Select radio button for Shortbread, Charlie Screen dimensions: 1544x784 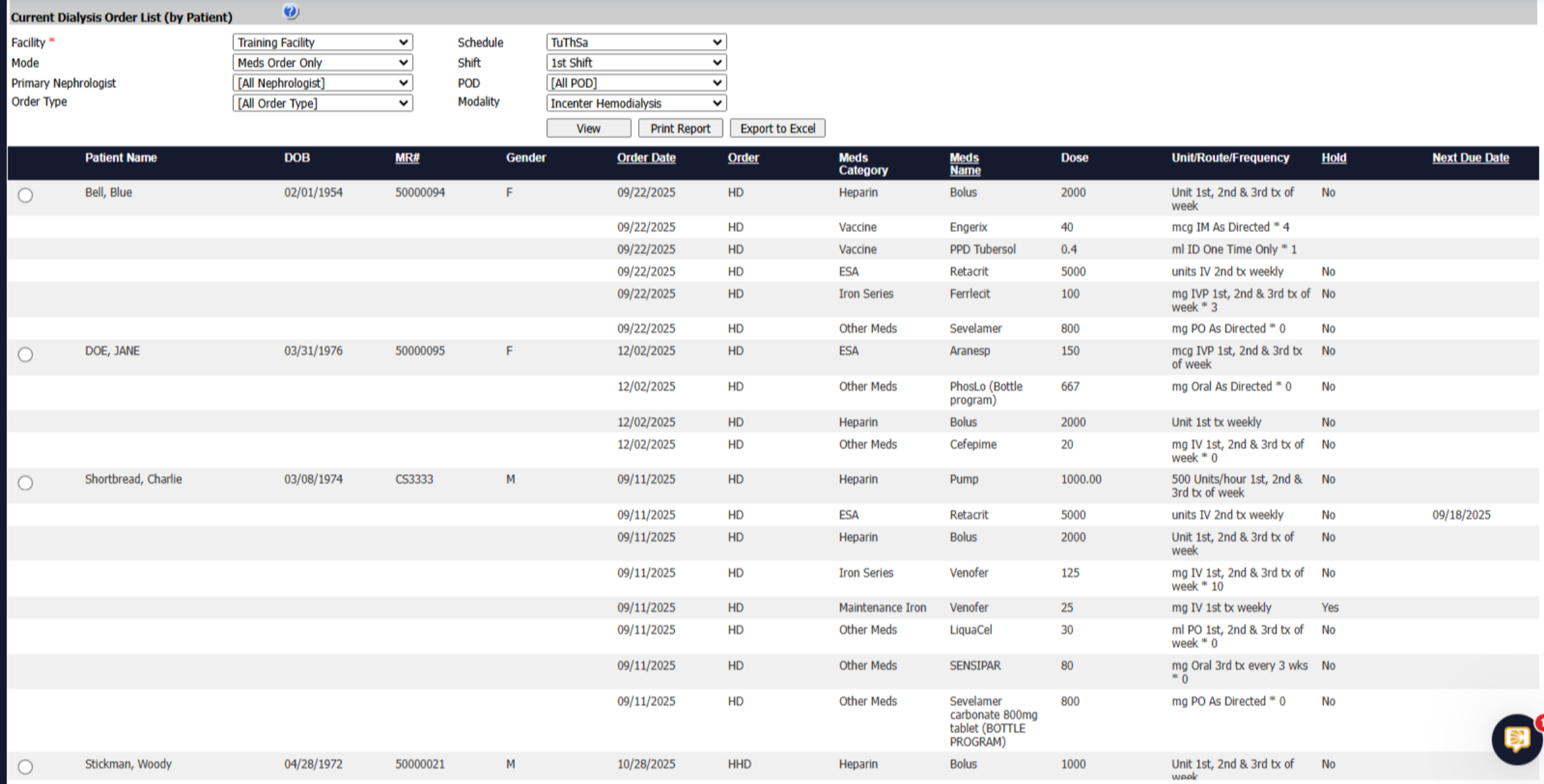pyautogui.click(x=26, y=483)
